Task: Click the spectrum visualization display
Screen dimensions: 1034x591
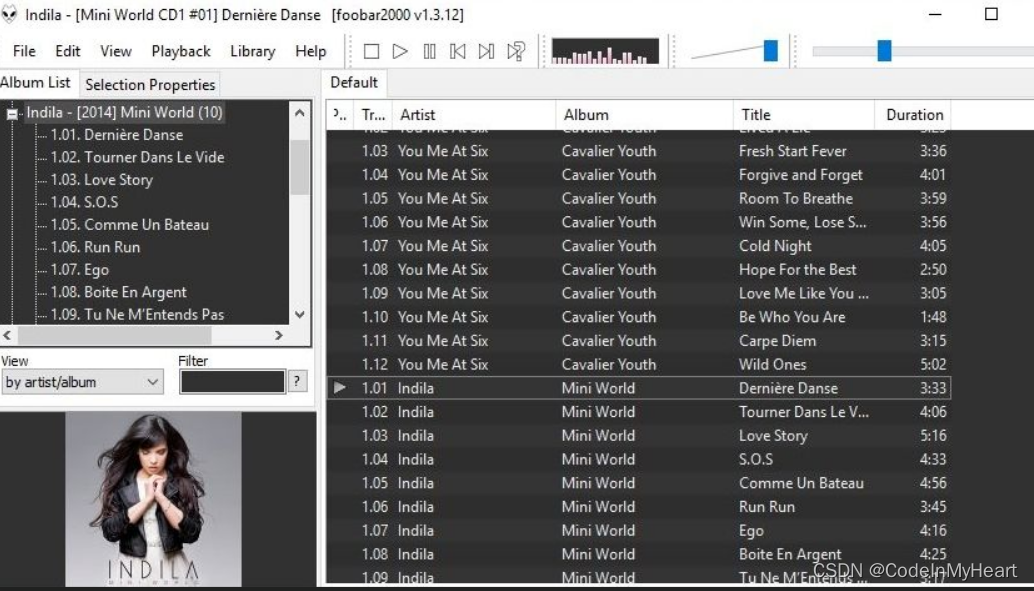Action: (x=605, y=51)
